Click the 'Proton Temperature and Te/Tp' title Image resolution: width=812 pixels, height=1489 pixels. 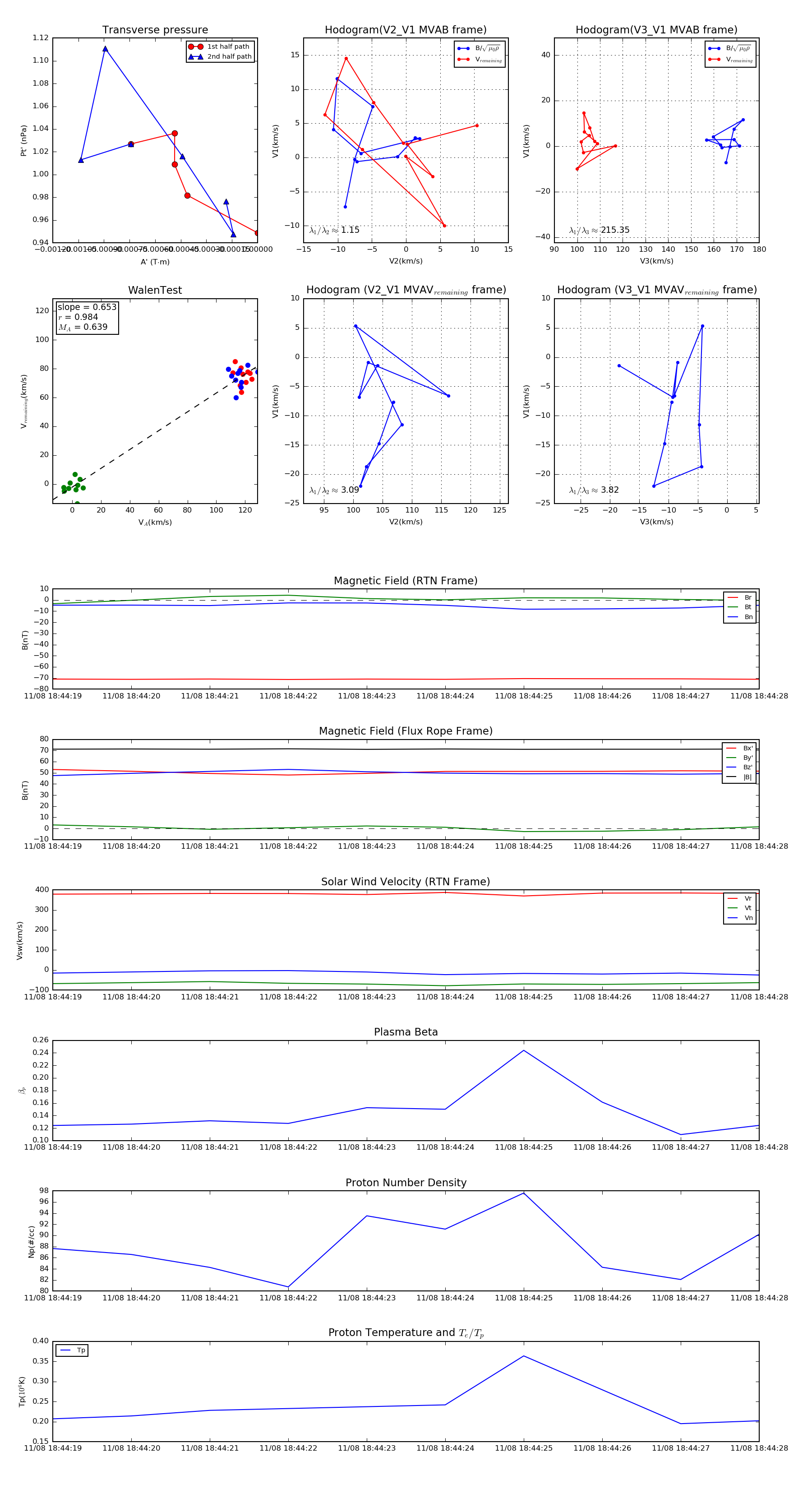[406, 1333]
